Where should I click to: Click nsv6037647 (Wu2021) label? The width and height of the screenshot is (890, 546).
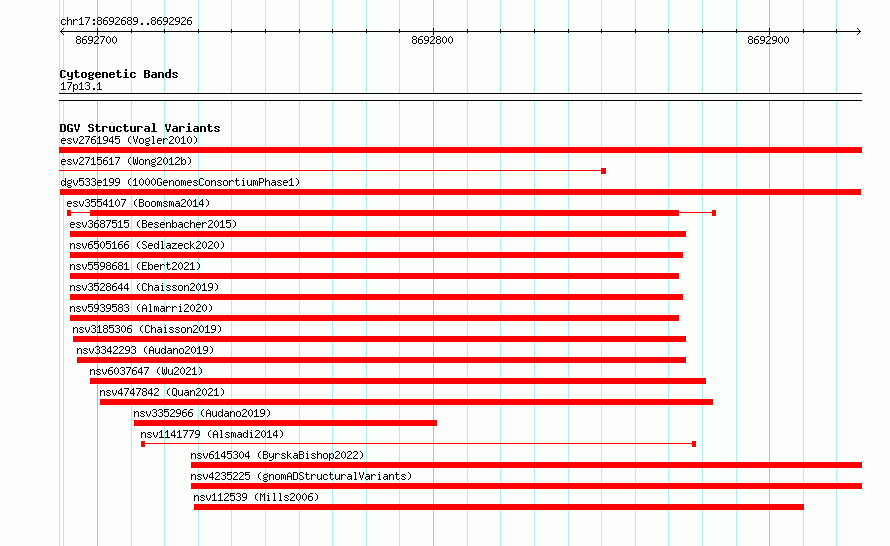pyautogui.click(x=146, y=371)
